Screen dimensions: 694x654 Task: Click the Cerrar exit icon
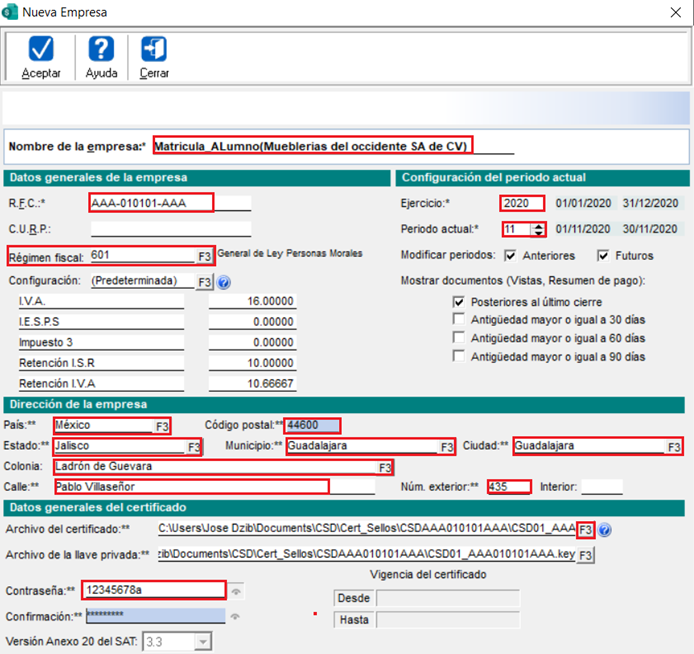tap(154, 50)
